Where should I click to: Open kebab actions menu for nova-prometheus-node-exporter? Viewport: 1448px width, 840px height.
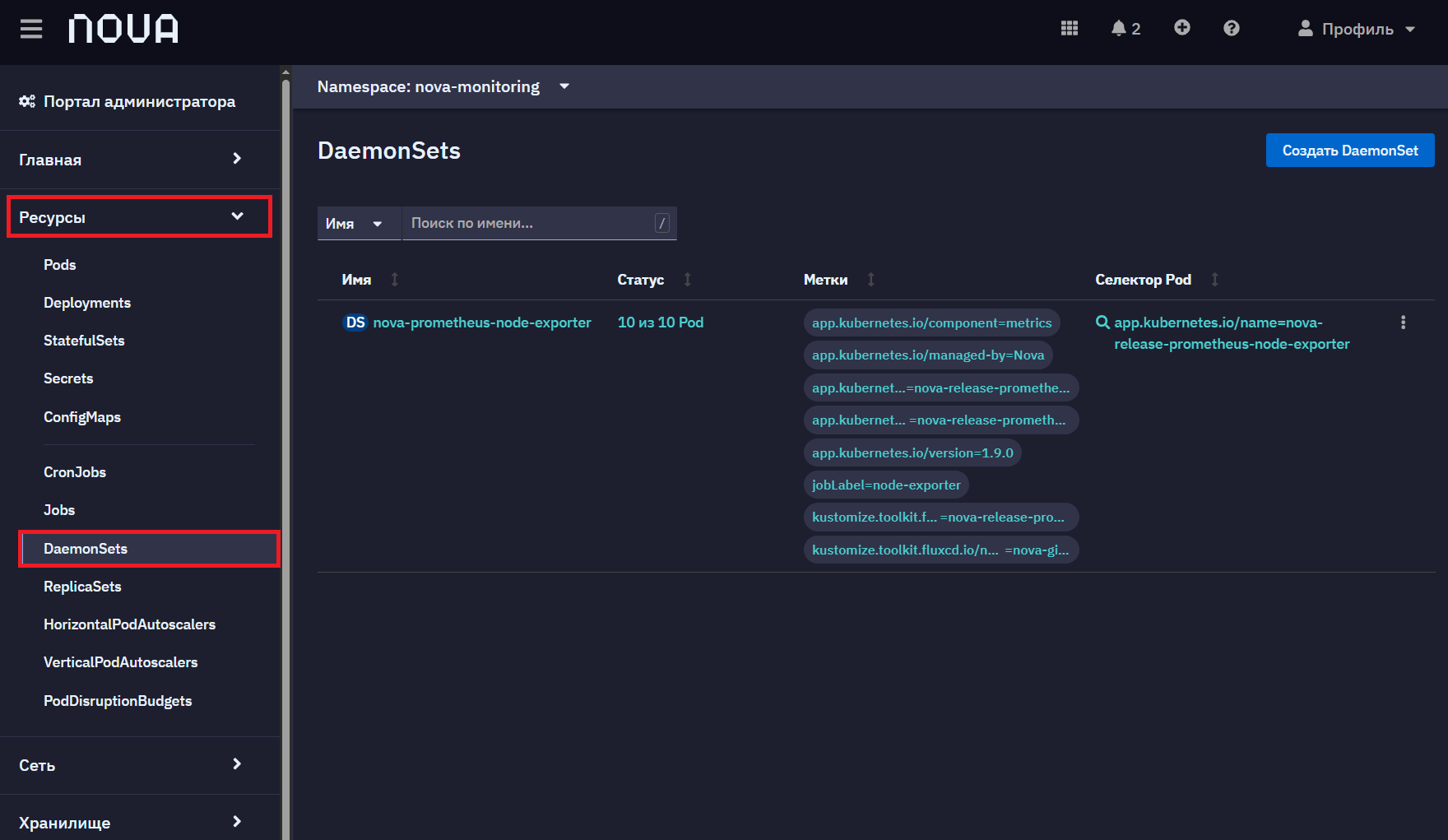coord(1404,323)
